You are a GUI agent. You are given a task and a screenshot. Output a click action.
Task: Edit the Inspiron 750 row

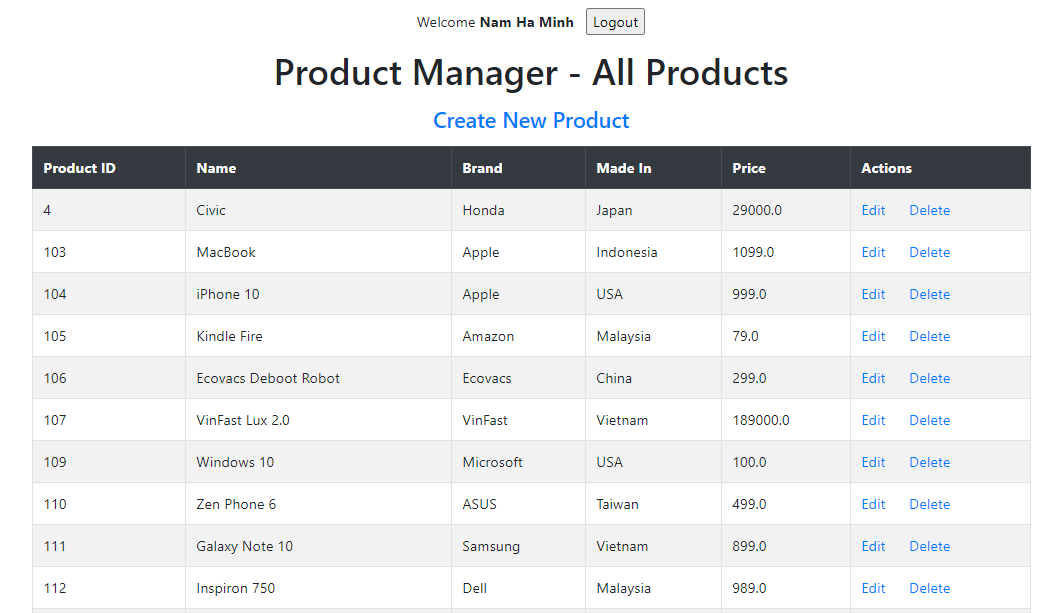873,588
